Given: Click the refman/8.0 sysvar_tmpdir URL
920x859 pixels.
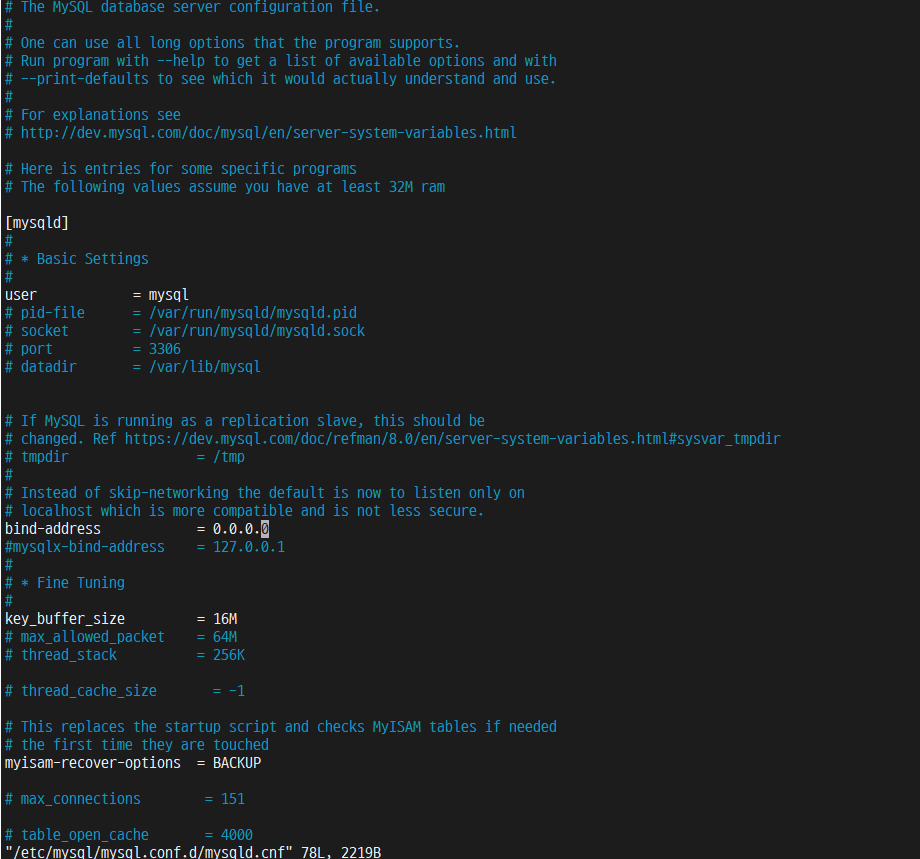Looking at the screenshot, I should 452,438.
